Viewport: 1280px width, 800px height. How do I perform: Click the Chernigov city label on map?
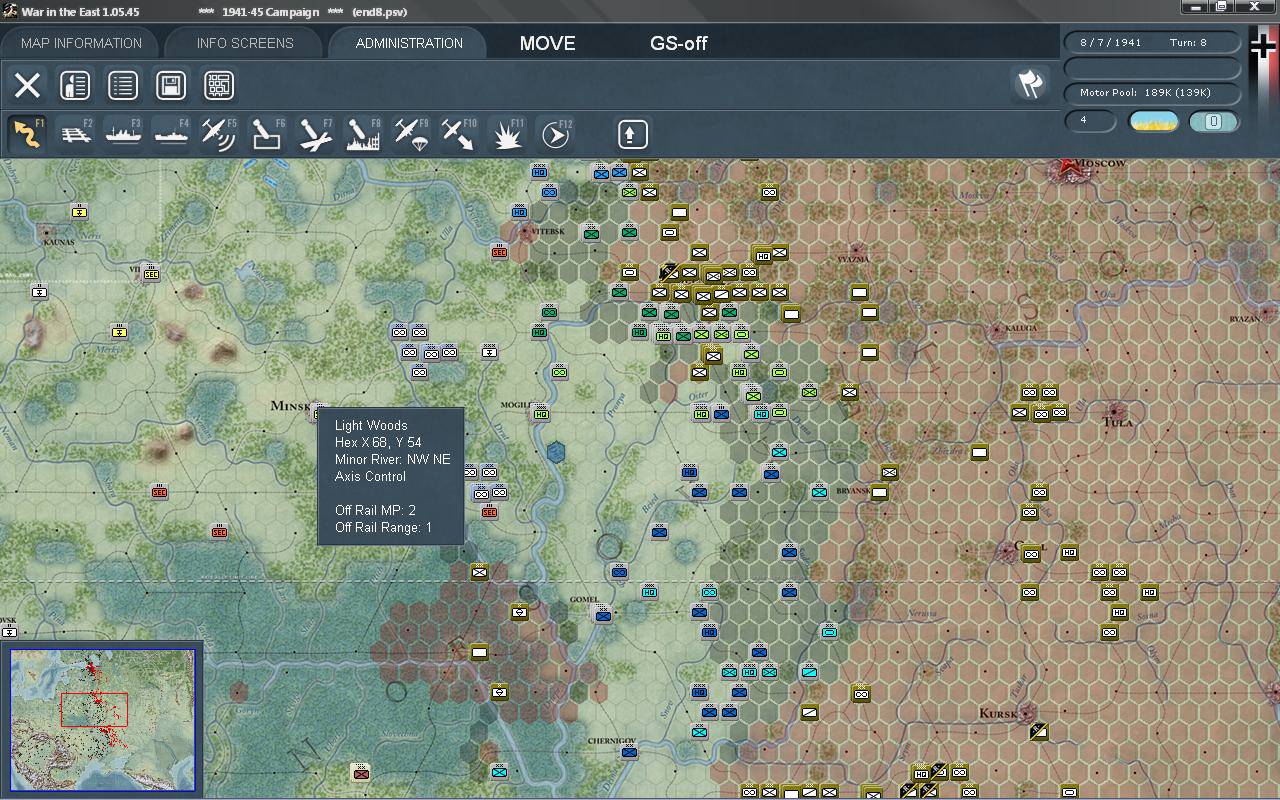pos(612,741)
